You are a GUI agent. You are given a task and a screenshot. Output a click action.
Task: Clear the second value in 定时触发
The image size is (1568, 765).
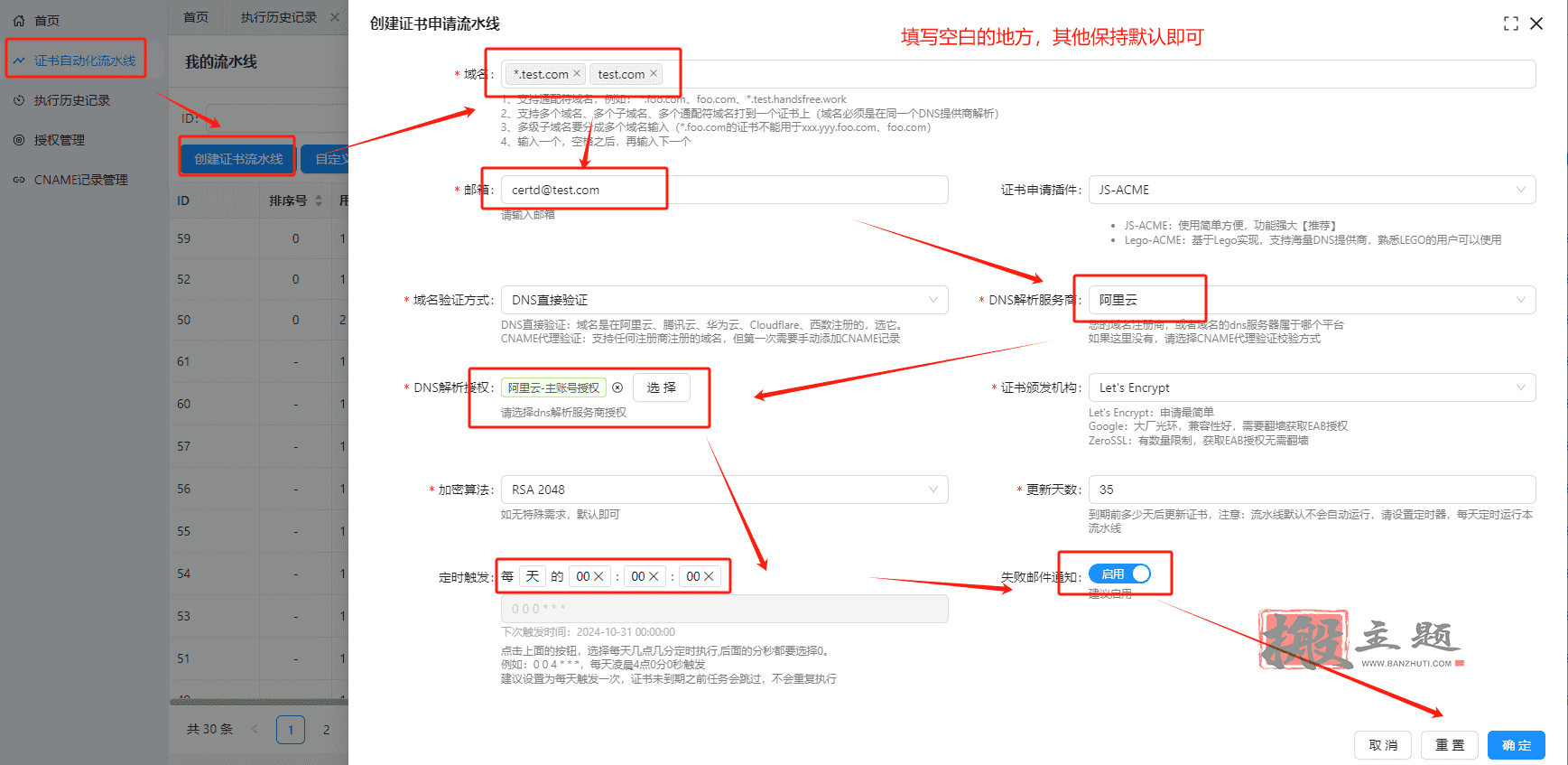pos(709,576)
